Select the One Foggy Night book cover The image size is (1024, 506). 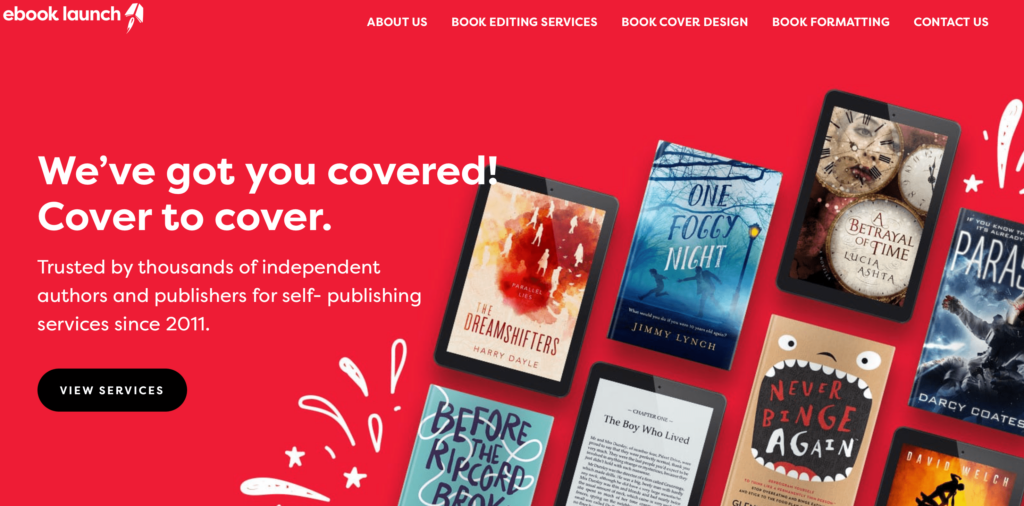(695, 255)
